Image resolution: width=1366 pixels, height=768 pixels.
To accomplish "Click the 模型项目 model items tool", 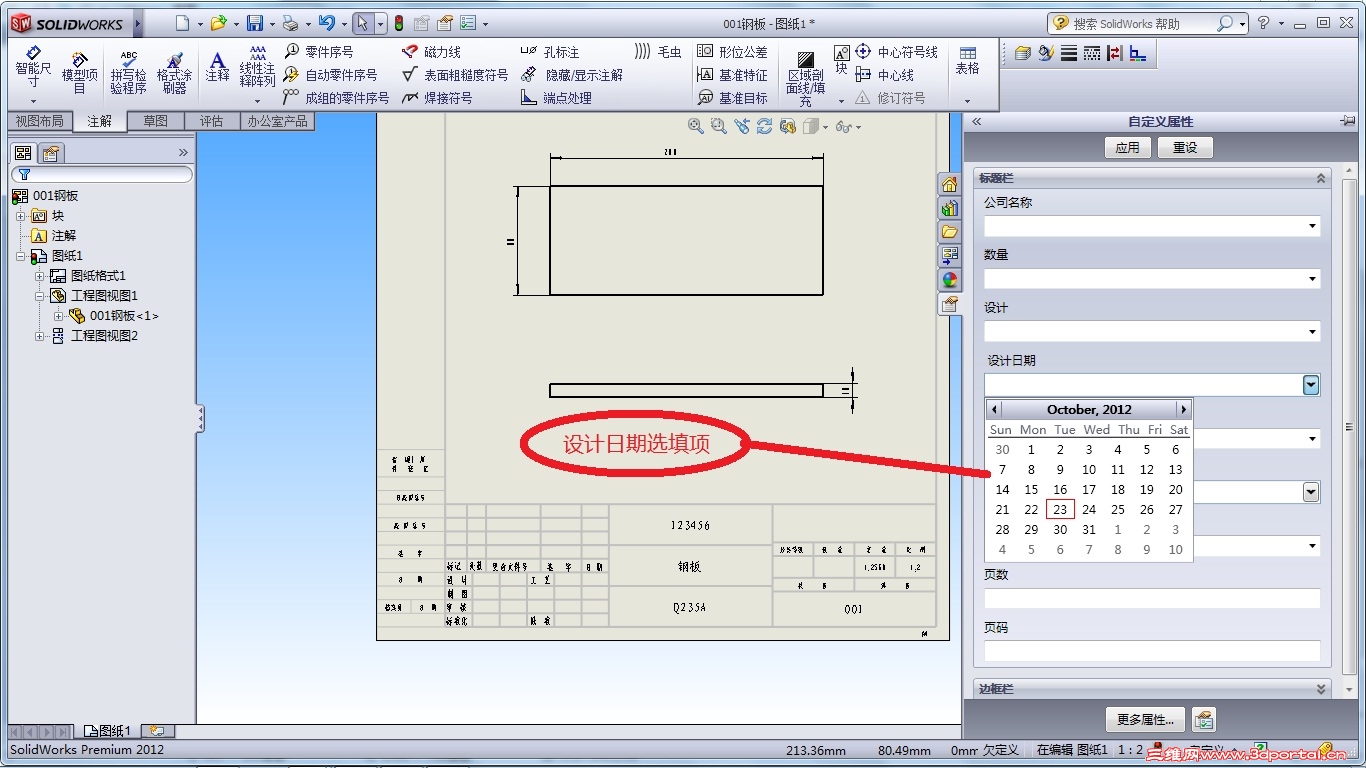I will (x=80, y=73).
